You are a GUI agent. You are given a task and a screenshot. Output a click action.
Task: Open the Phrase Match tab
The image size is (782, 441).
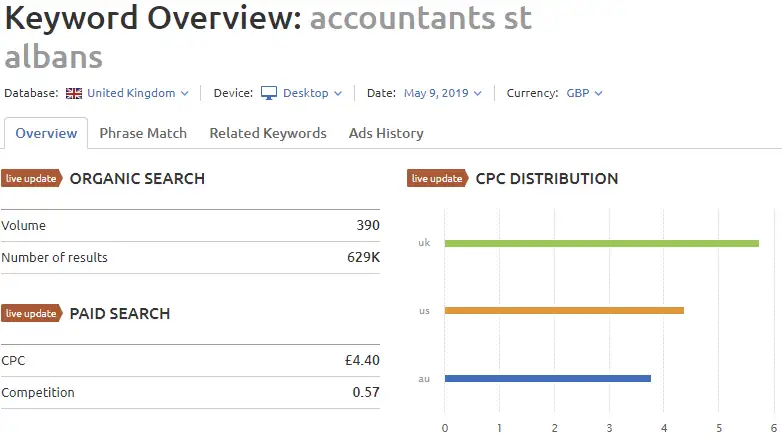click(x=143, y=133)
